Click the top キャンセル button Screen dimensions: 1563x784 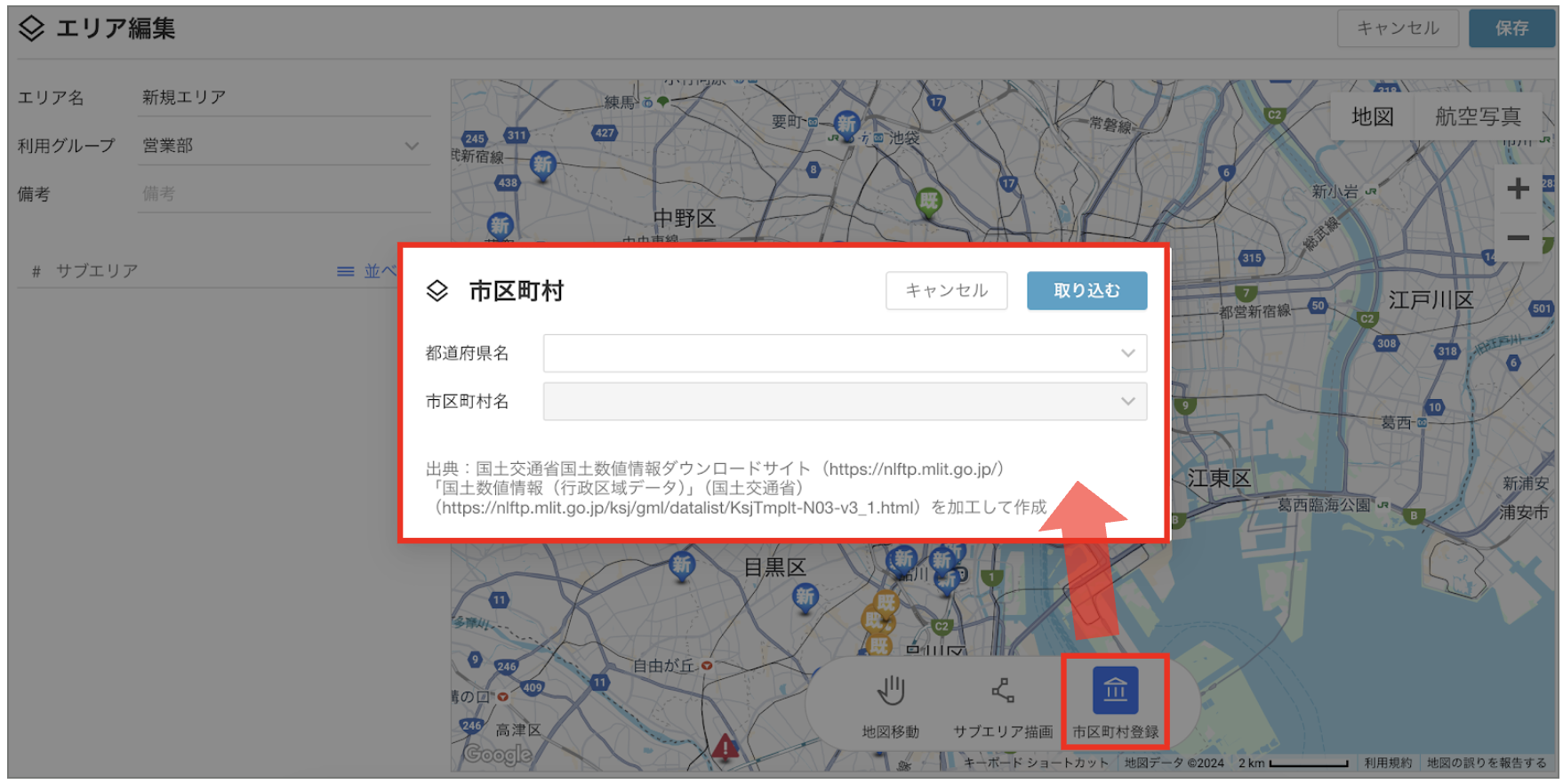(1398, 28)
